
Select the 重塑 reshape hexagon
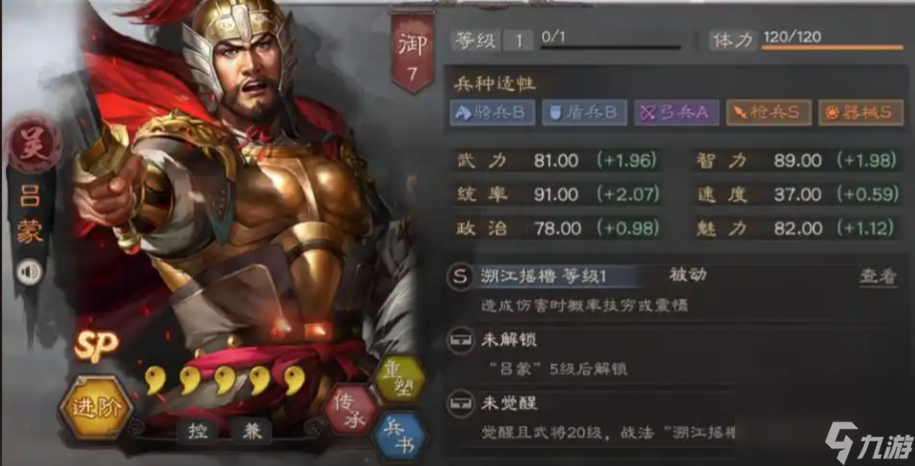pyautogui.click(x=400, y=377)
